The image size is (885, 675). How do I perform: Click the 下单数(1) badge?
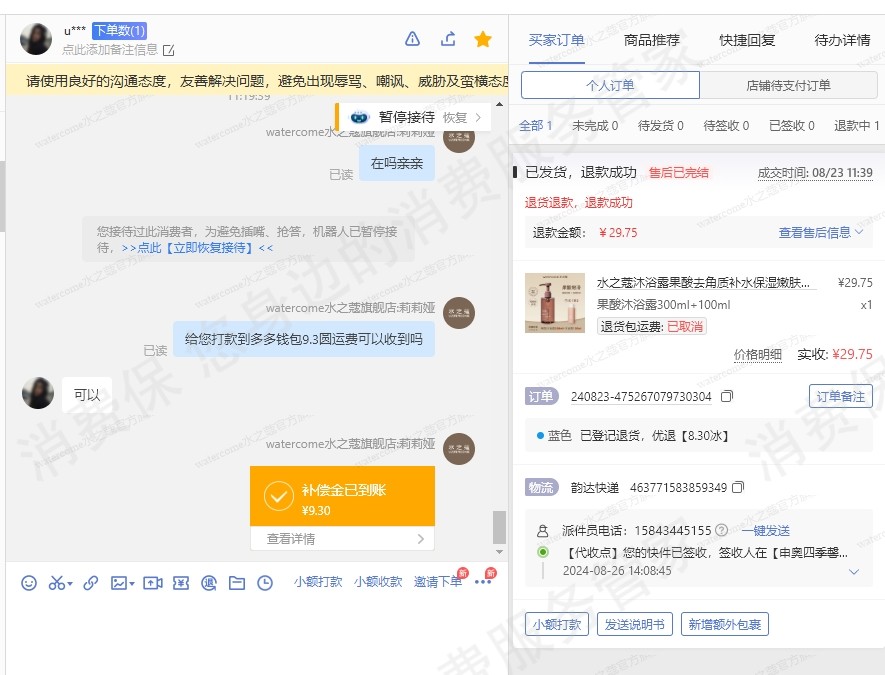(119, 30)
